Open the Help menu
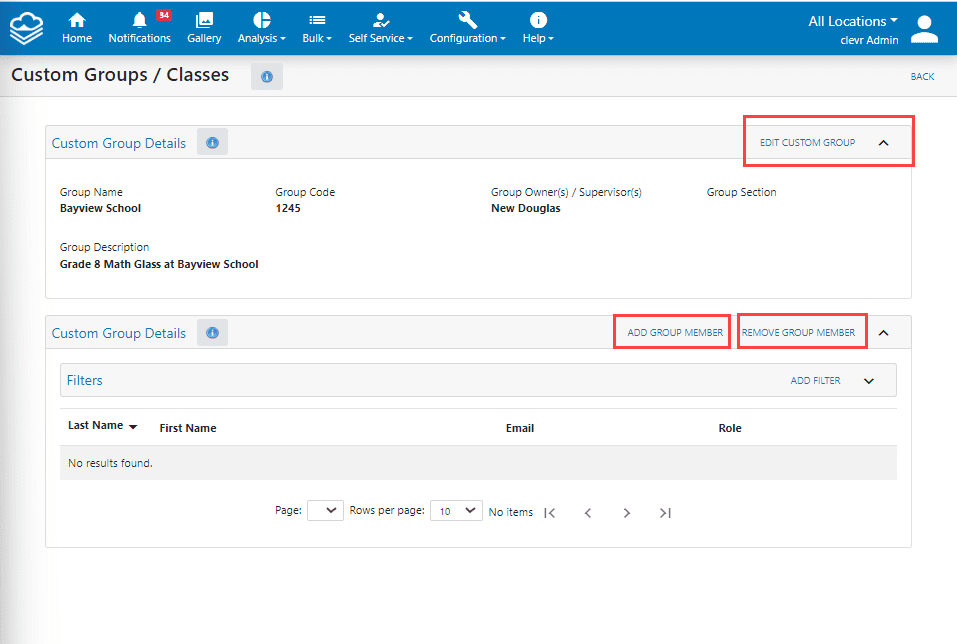The width and height of the screenshot is (957, 644). click(x=538, y=28)
